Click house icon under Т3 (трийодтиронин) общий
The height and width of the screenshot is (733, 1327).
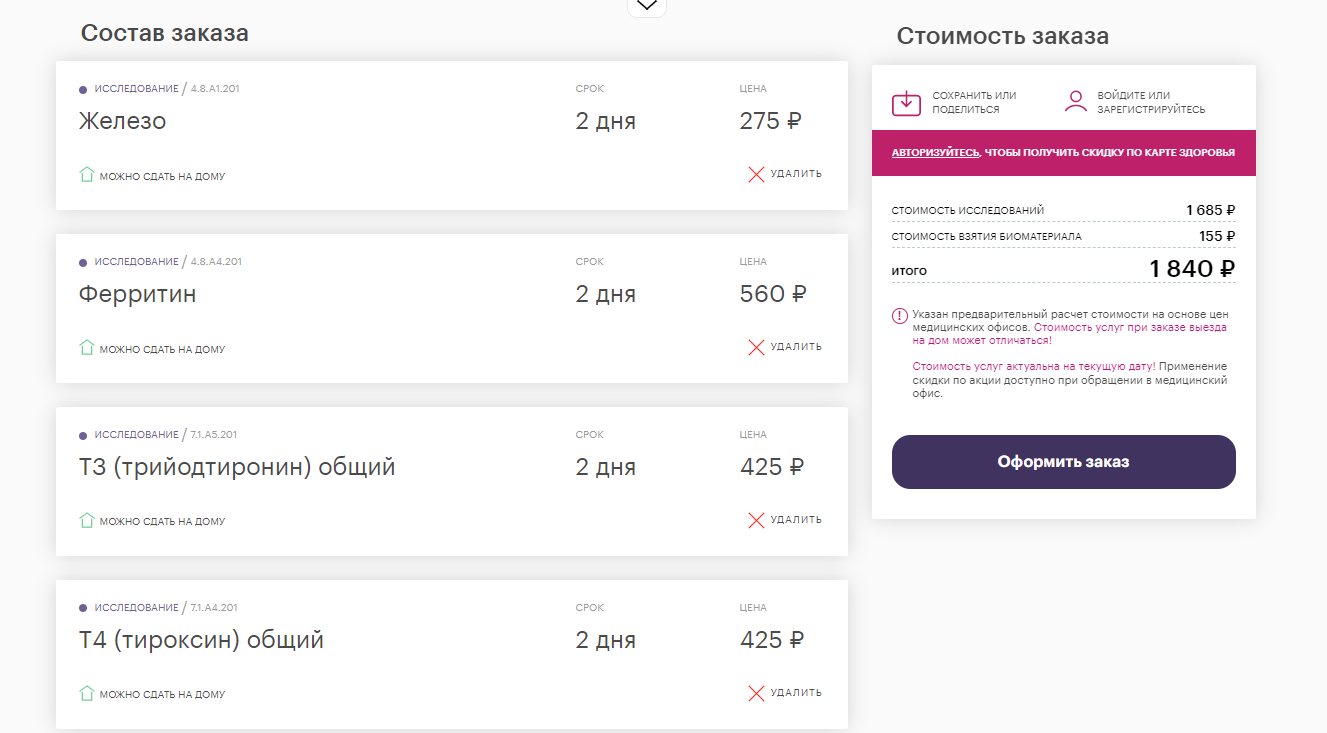click(86, 520)
